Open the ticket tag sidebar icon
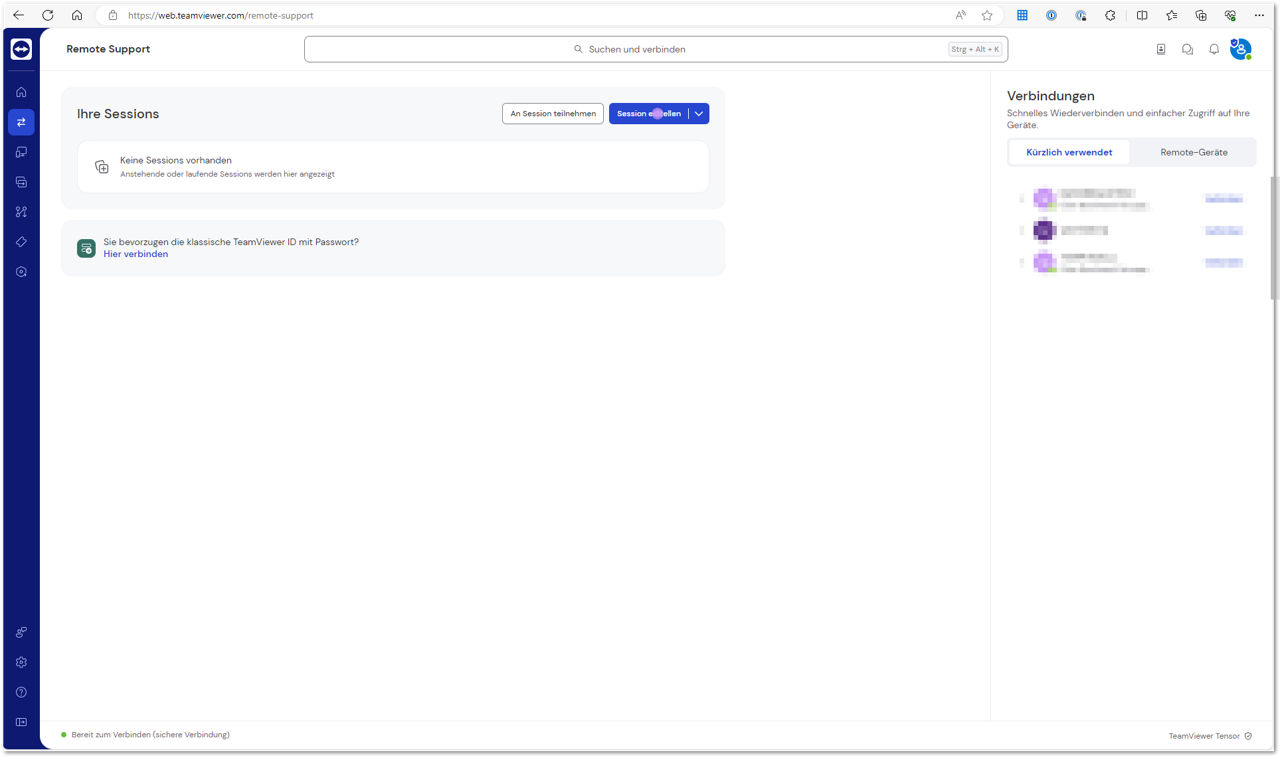The image size is (1280, 758). [21, 242]
